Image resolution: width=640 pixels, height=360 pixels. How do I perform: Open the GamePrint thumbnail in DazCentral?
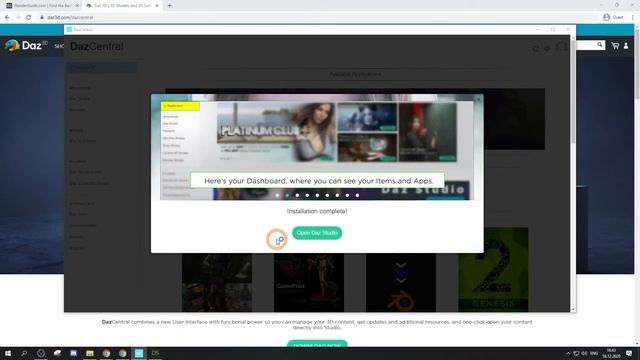[x=309, y=282]
